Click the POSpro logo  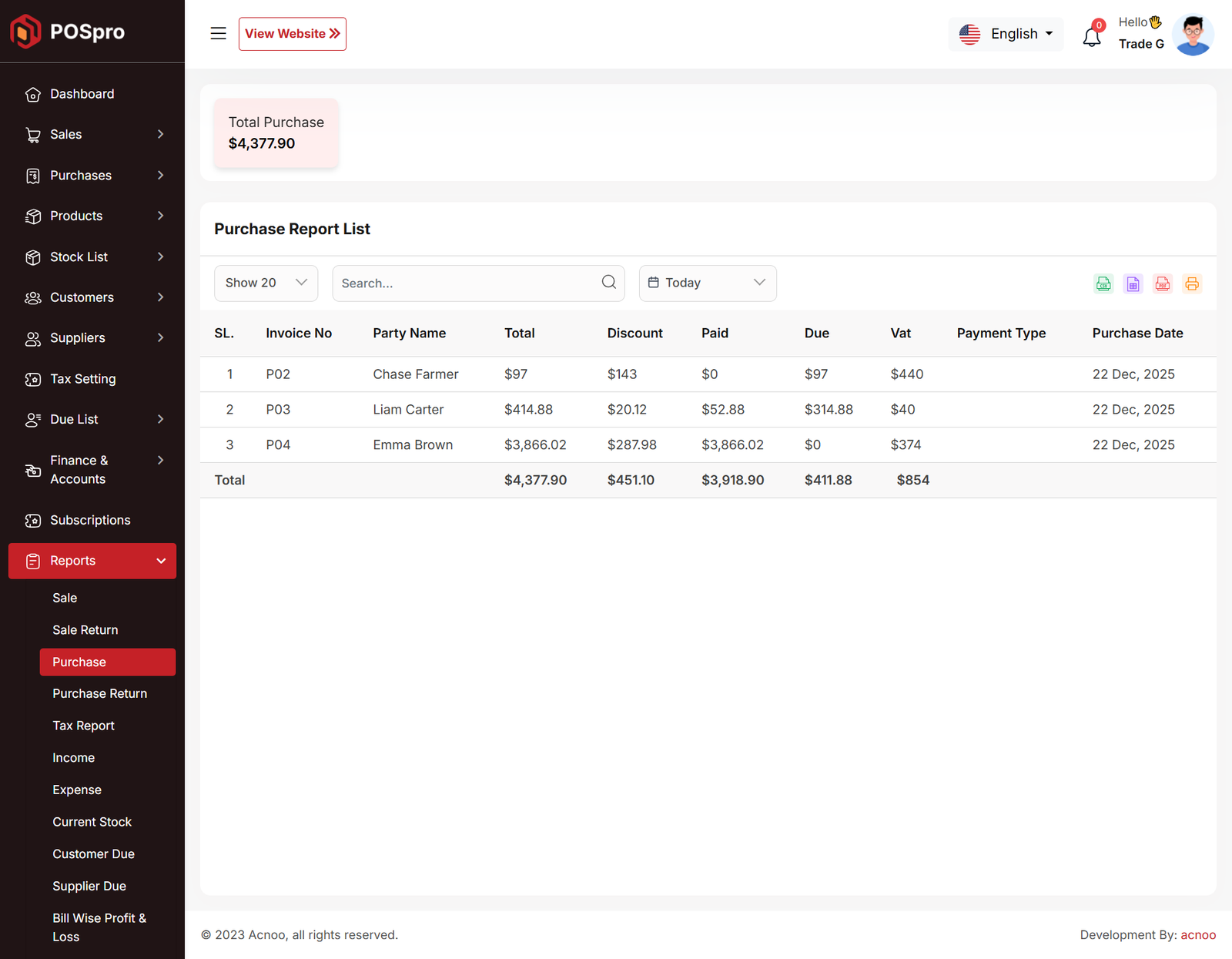tap(68, 32)
